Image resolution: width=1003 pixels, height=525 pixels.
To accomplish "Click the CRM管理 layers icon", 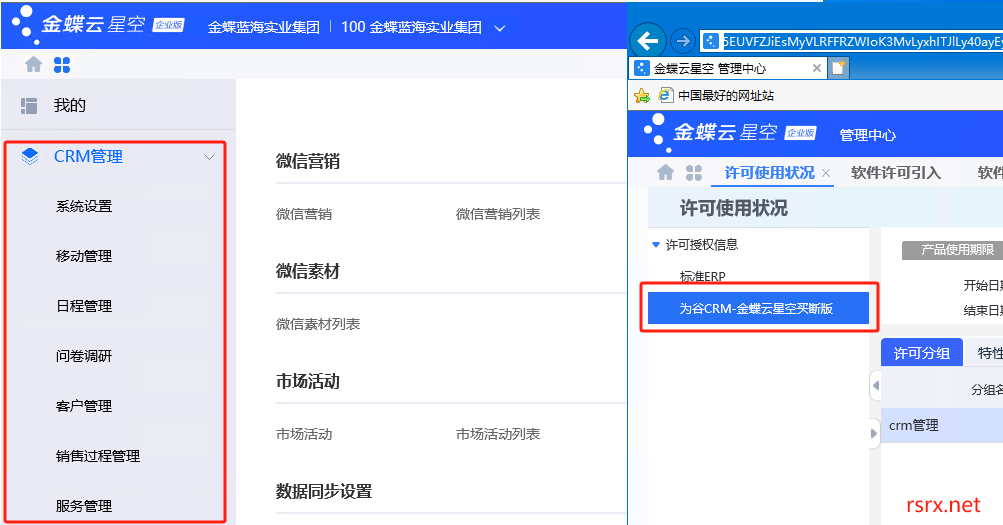I will 29,156.
